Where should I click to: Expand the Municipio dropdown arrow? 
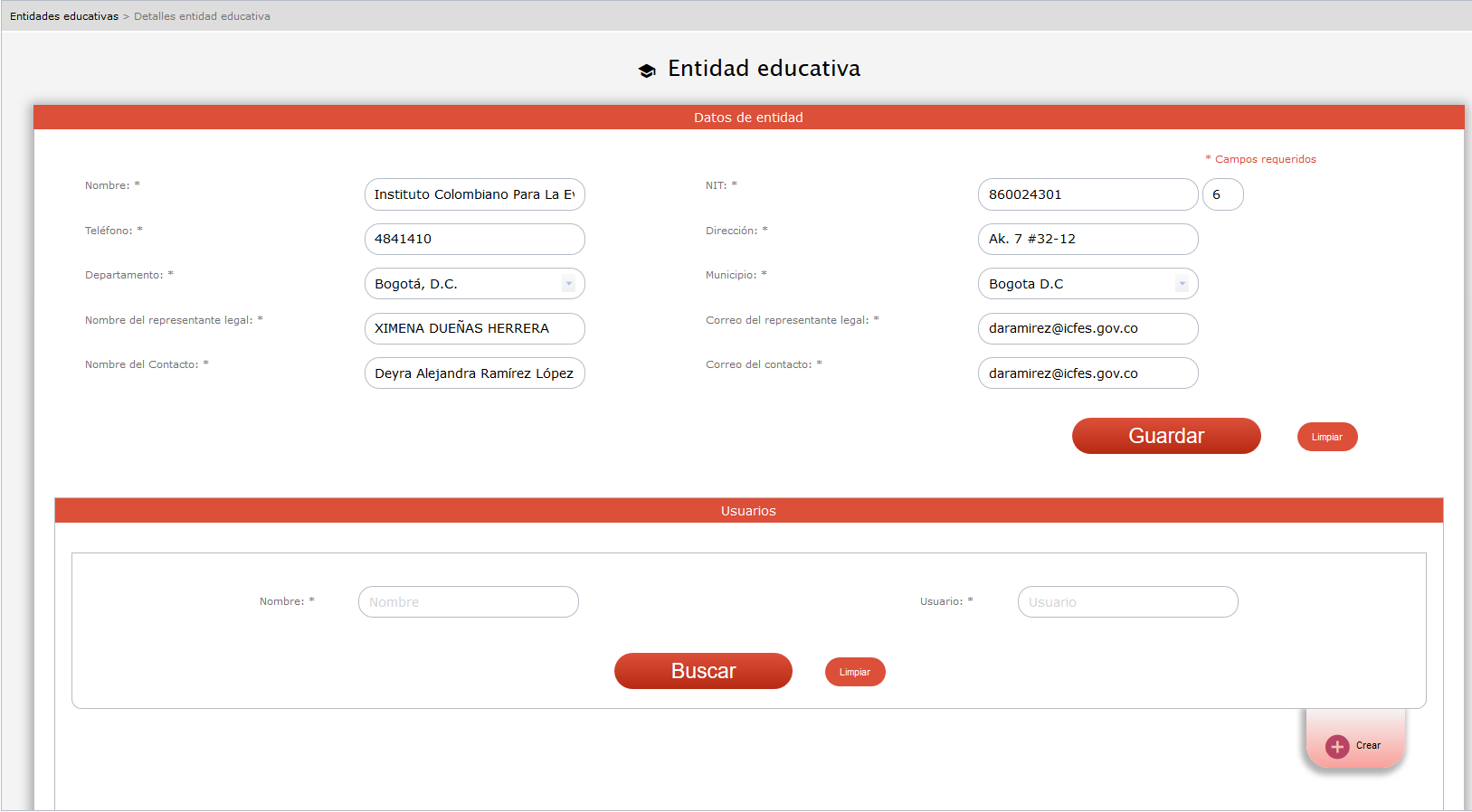pos(1182,284)
